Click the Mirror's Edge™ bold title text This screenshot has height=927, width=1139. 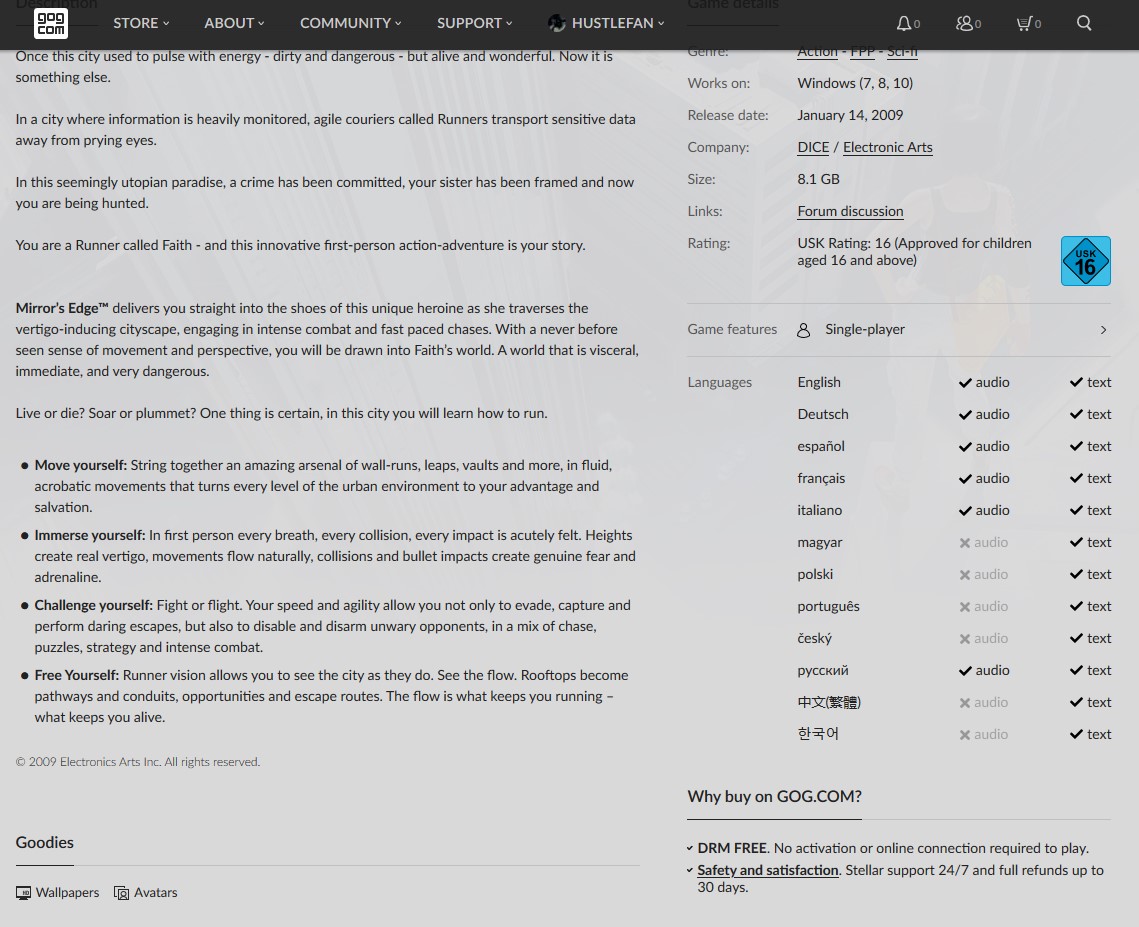tap(62, 309)
